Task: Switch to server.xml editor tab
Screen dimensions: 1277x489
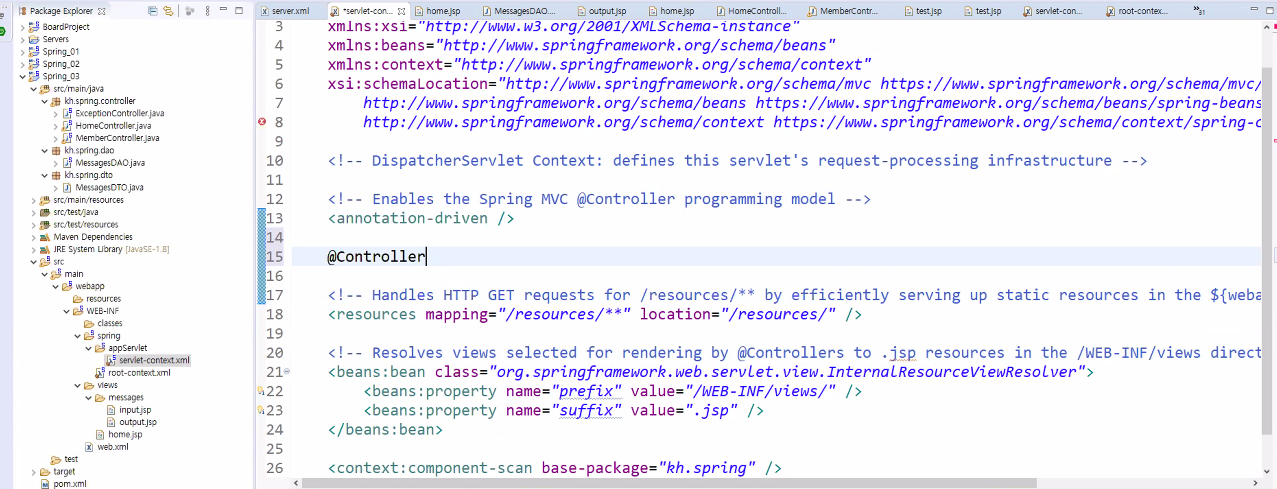Action: pos(290,11)
